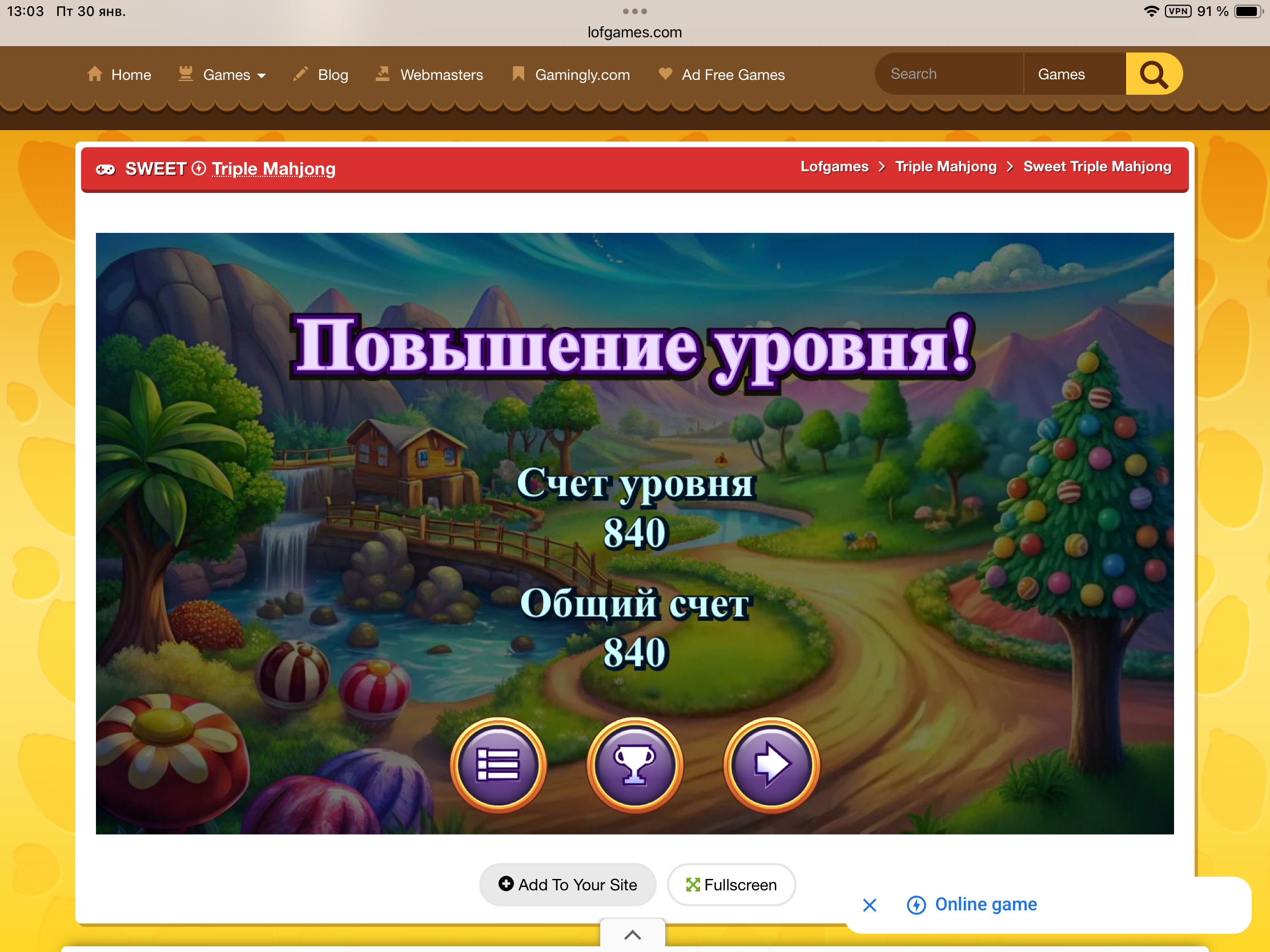Go to Webmasters page

(x=441, y=75)
